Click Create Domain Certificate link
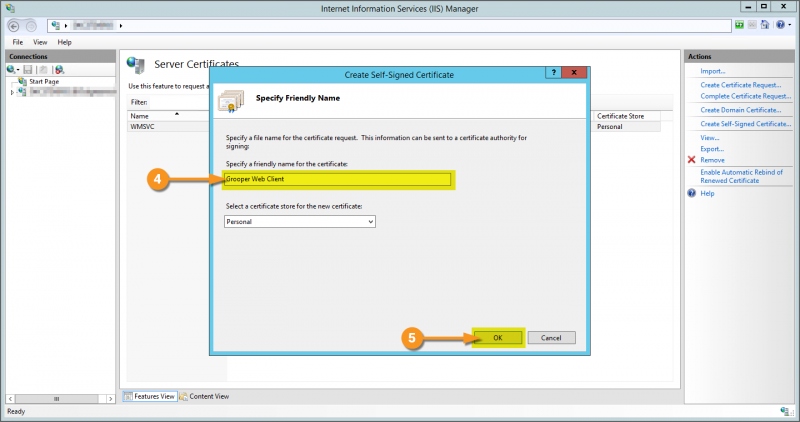800x422 pixels. (740, 110)
